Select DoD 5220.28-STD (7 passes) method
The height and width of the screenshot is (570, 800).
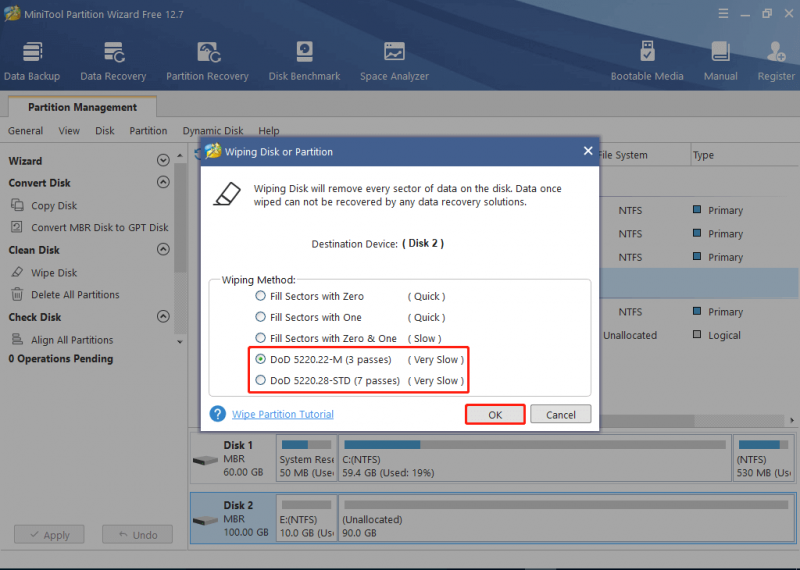pyautogui.click(x=260, y=380)
